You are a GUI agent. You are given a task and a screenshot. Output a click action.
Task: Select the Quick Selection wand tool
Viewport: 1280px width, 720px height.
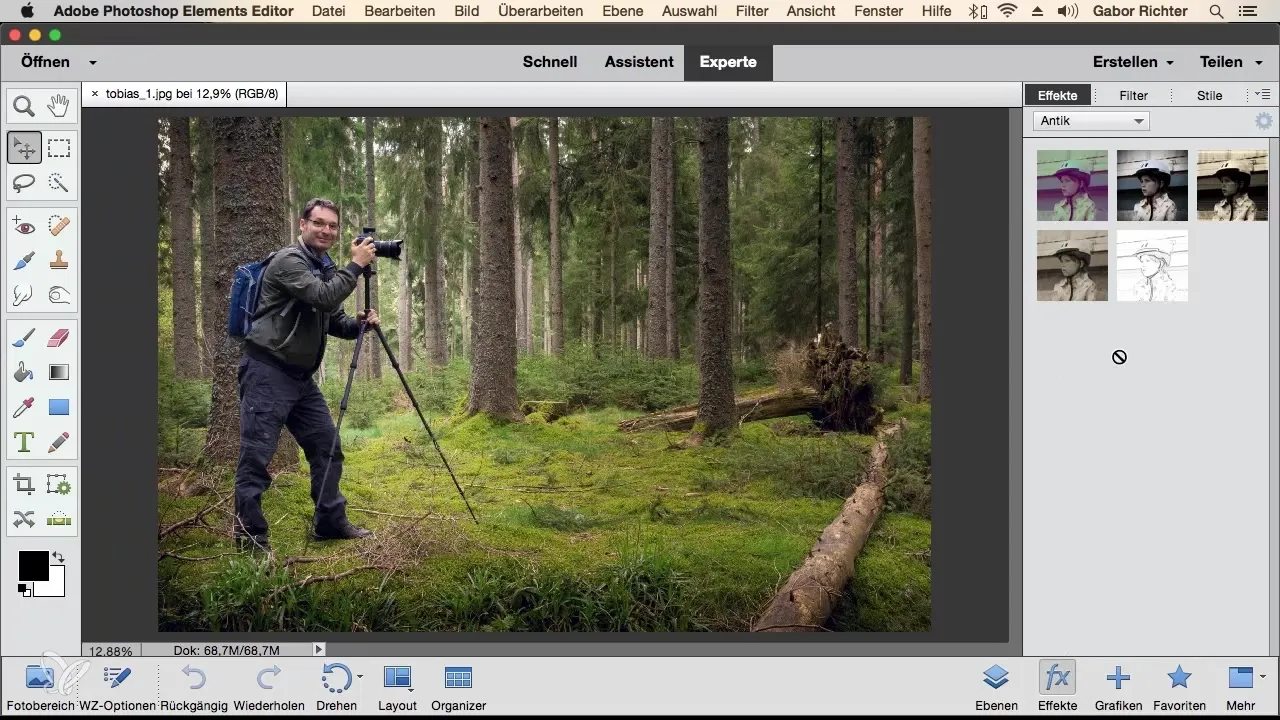[59, 183]
